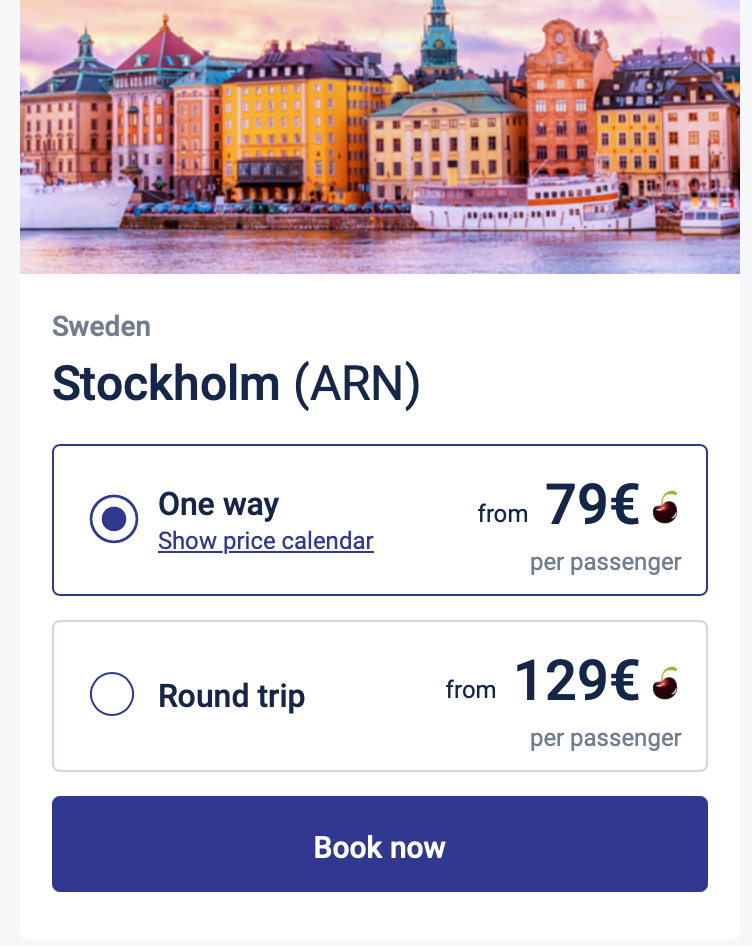Select the Round trip radio button
Viewport: 752px width, 946px height.
113,694
